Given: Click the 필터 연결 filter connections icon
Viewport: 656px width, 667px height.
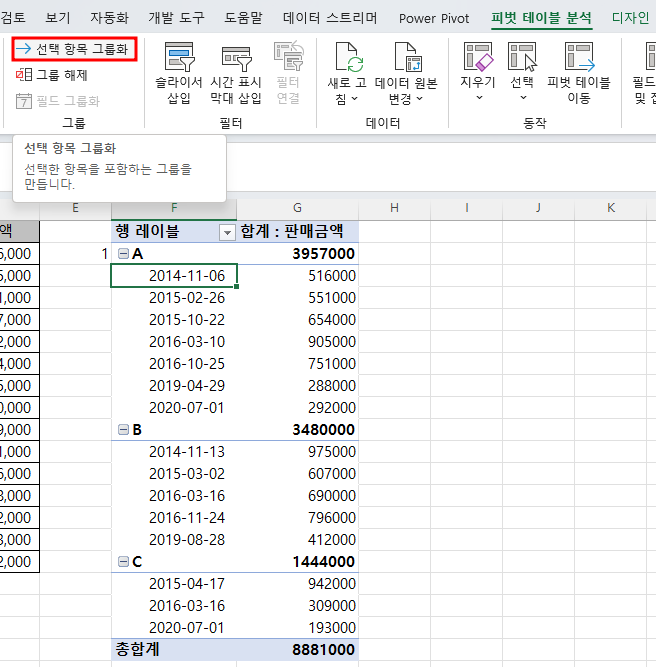Looking at the screenshot, I should pyautogui.click(x=288, y=73).
